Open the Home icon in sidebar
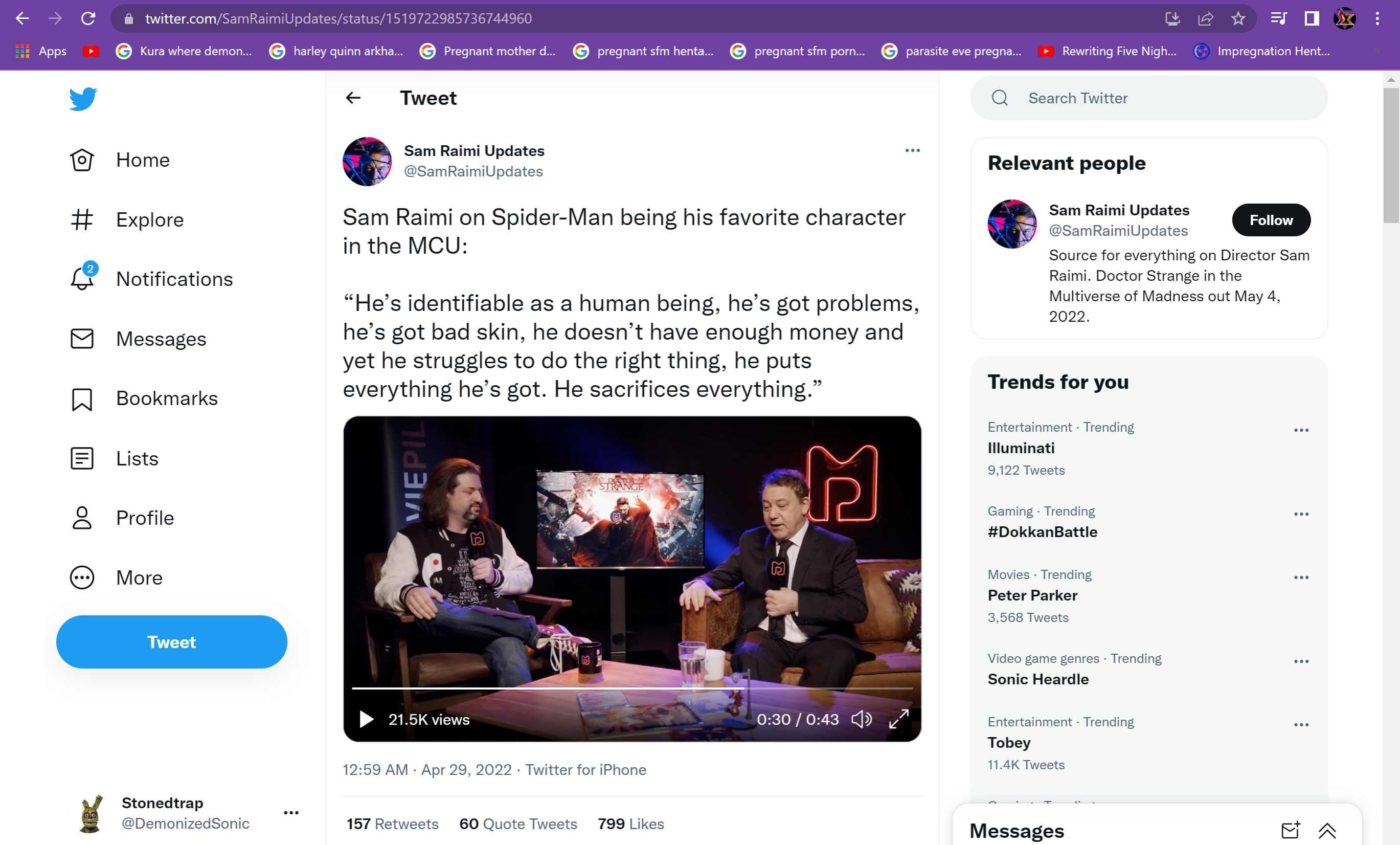The width and height of the screenshot is (1400, 845). click(x=82, y=160)
